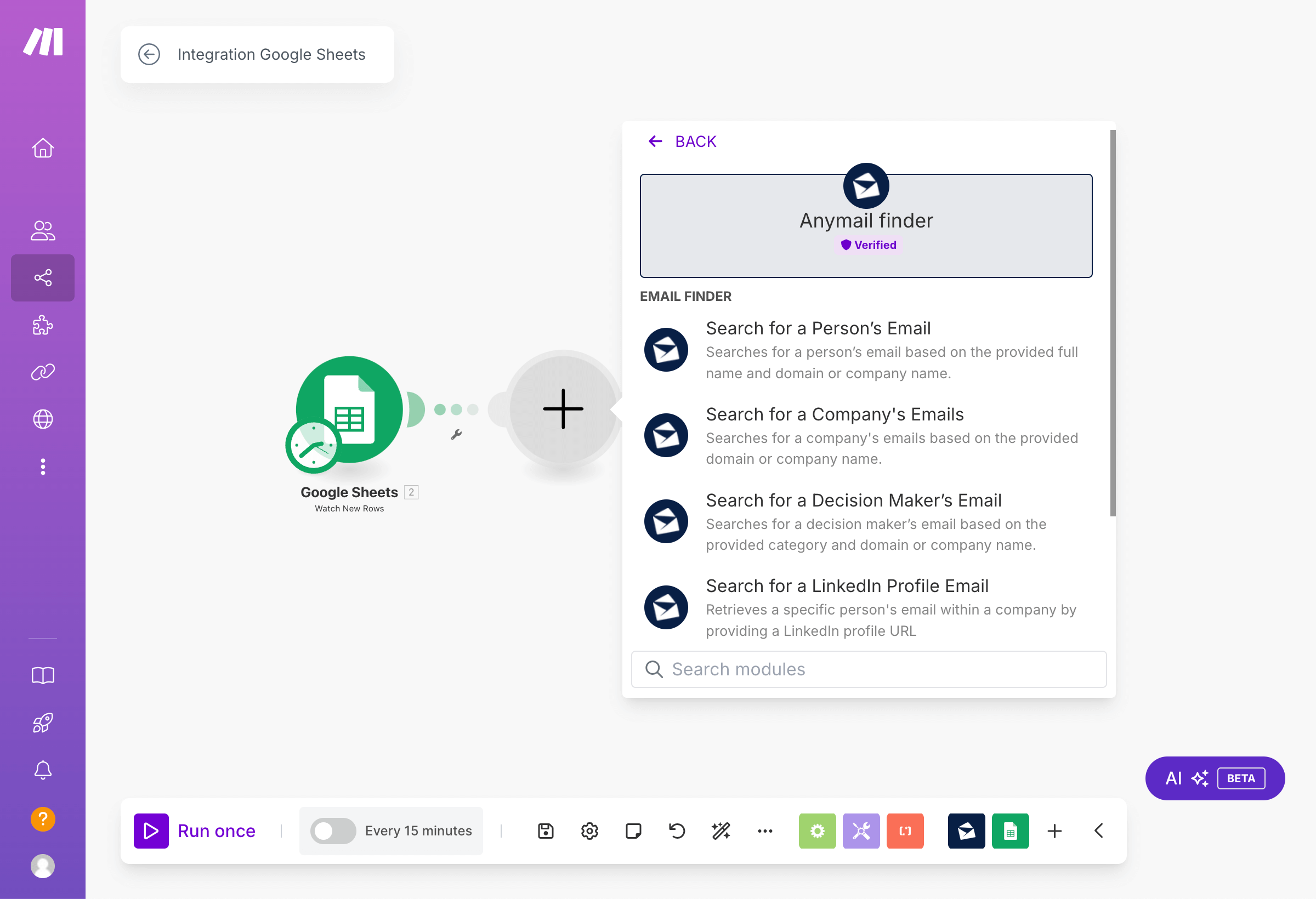Open the What's new rocket icon
The width and height of the screenshot is (1316, 899).
click(x=43, y=722)
